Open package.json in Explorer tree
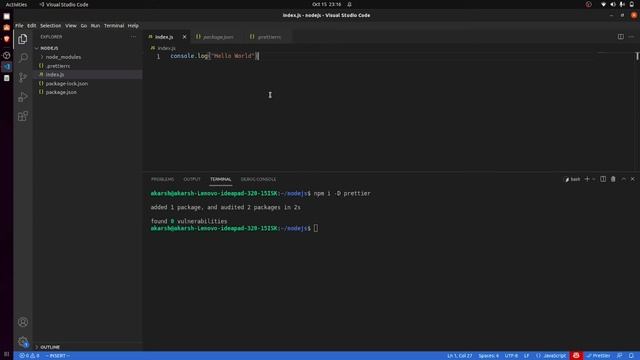 tap(61, 92)
